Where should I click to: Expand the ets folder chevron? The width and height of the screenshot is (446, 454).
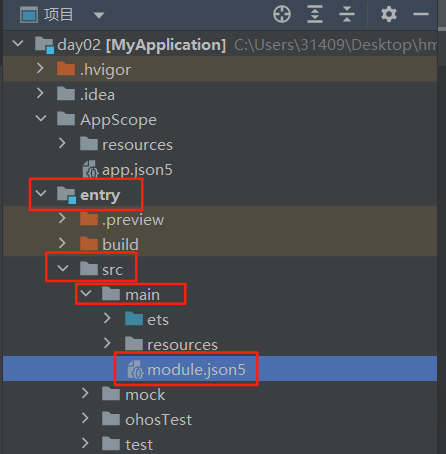point(107,318)
